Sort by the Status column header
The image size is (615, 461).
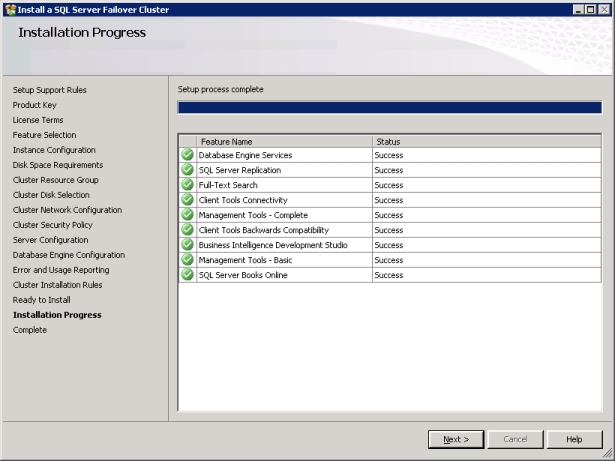(x=486, y=142)
